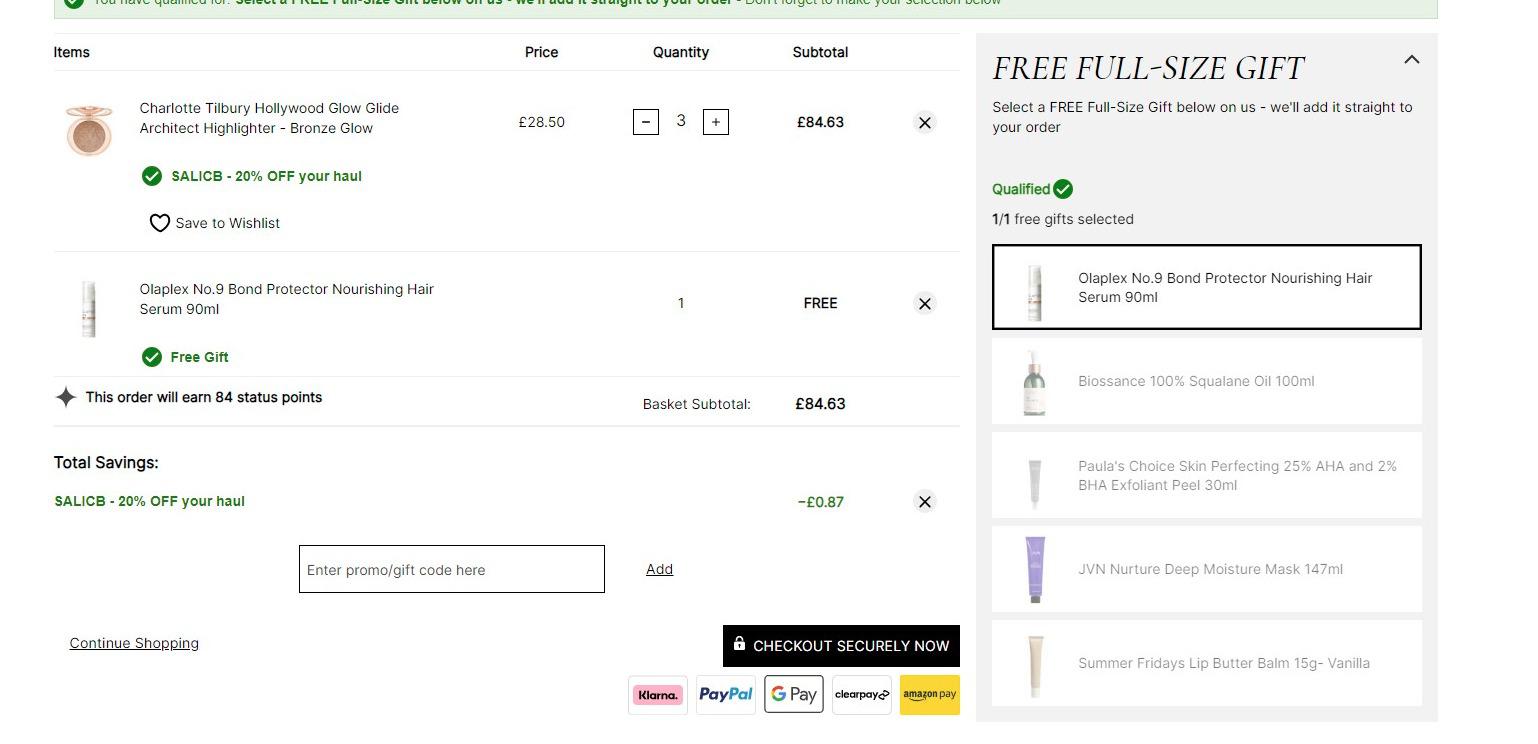Pick JVN Nurture Deep Moisture Mask gift
The width and height of the screenshot is (1538, 744).
click(x=1207, y=569)
